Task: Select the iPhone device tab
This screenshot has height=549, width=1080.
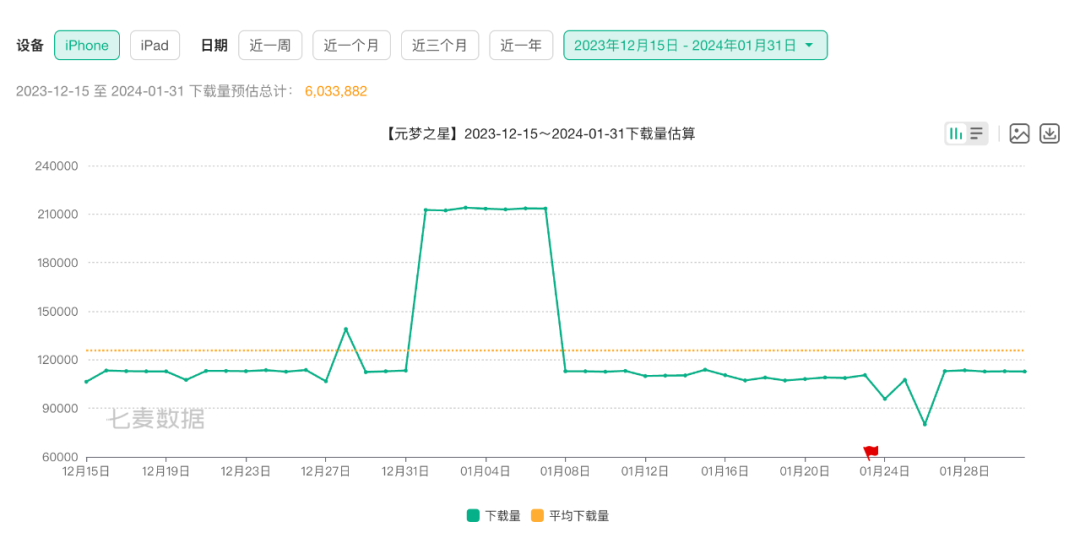Action: [x=87, y=45]
